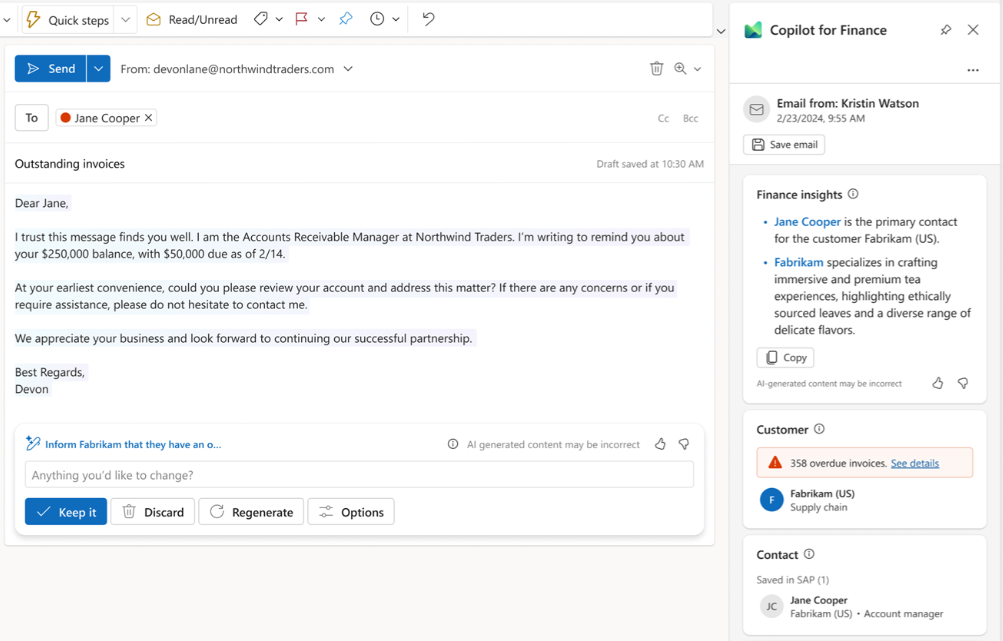Click the info icon beside AI generated content
Viewport: 1003px width, 641px height.
click(453, 444)
